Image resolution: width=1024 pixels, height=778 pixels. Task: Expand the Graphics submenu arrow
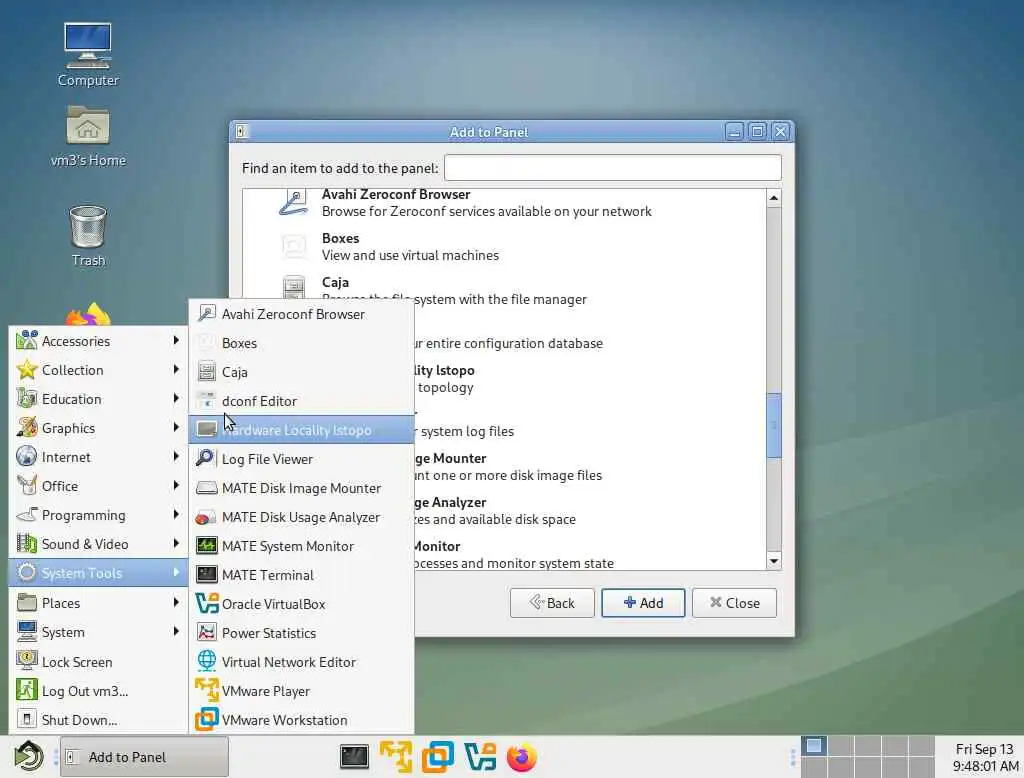tap(176, 428)
